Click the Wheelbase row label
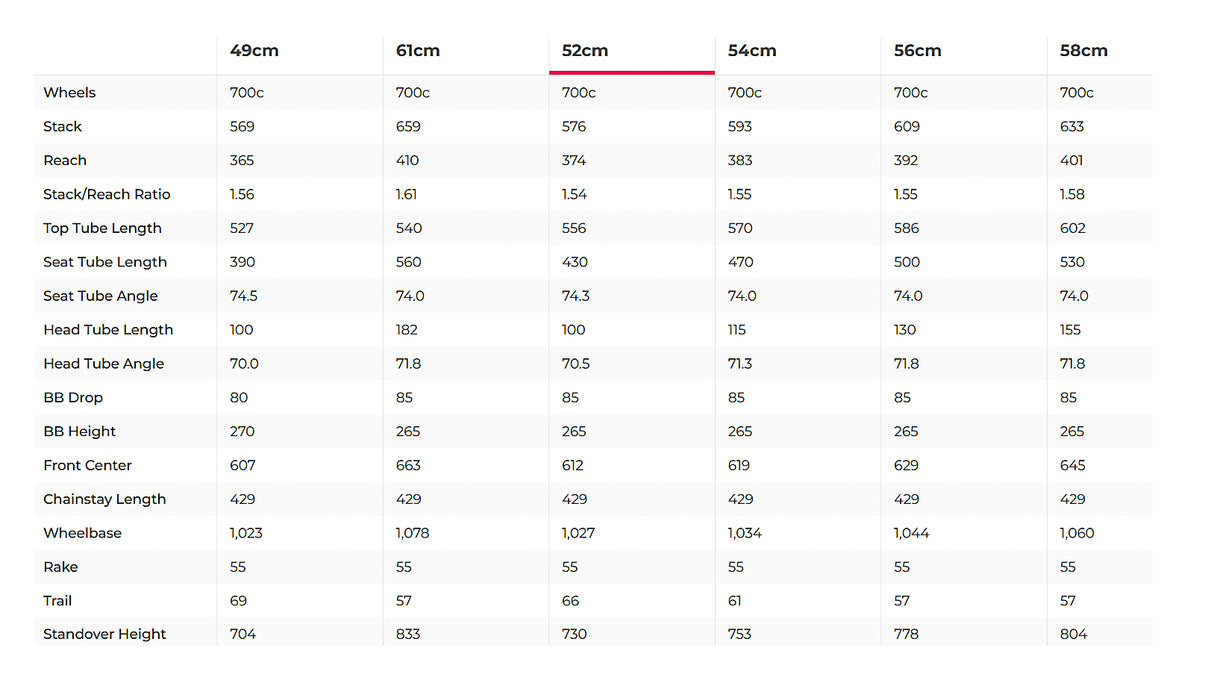This screenshot has width=1214, height=683. point(82,533)
